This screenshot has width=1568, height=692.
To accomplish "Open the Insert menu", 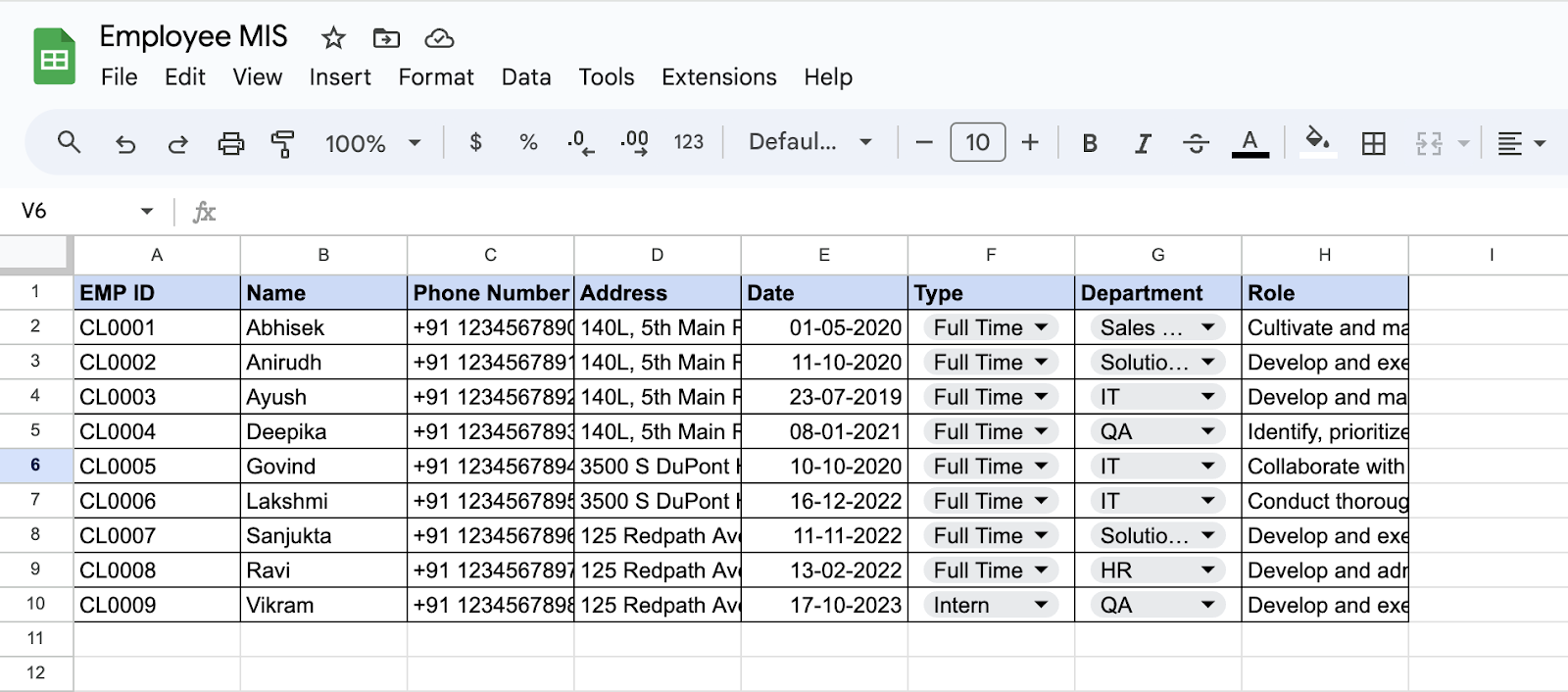I will [x=340, y=77].
